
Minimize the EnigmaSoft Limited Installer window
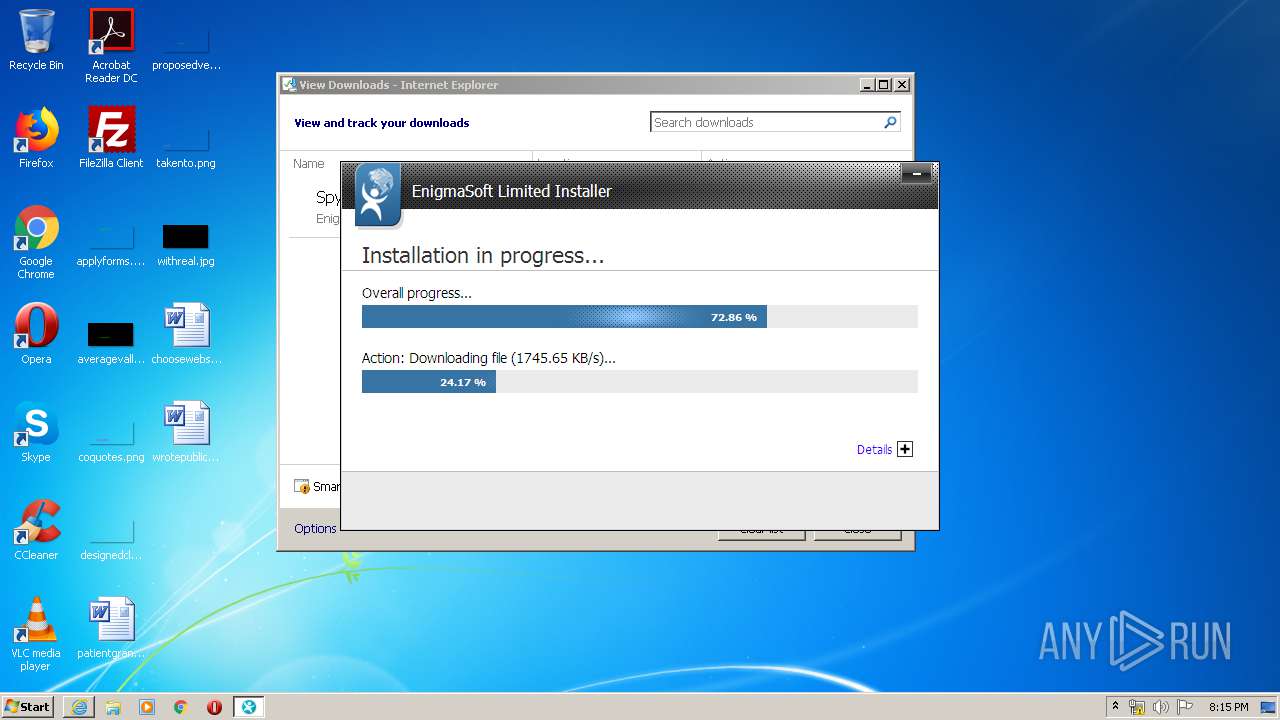[916, 174]
